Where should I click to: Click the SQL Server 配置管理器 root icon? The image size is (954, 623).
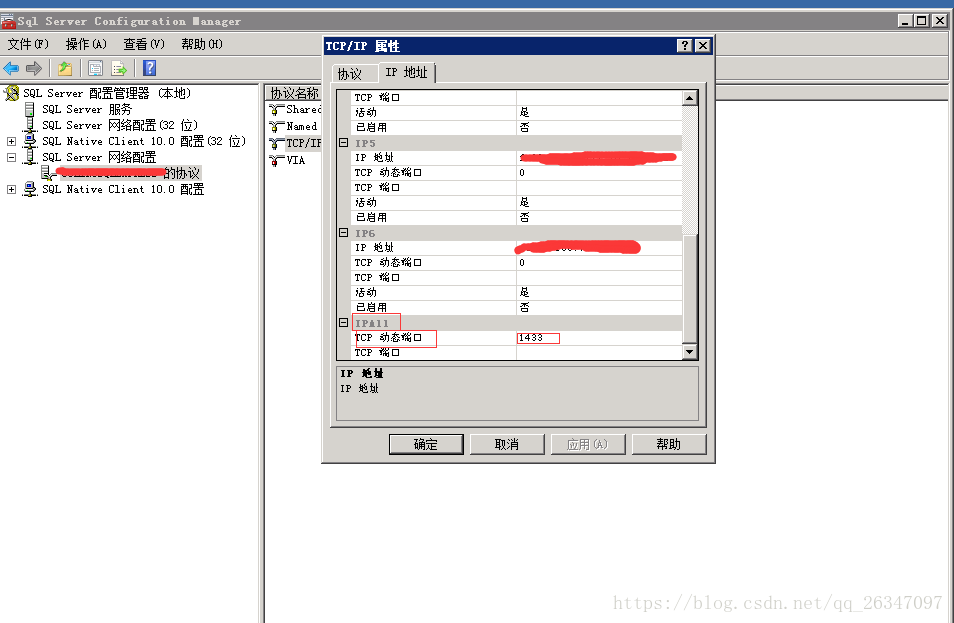point(12,93)
